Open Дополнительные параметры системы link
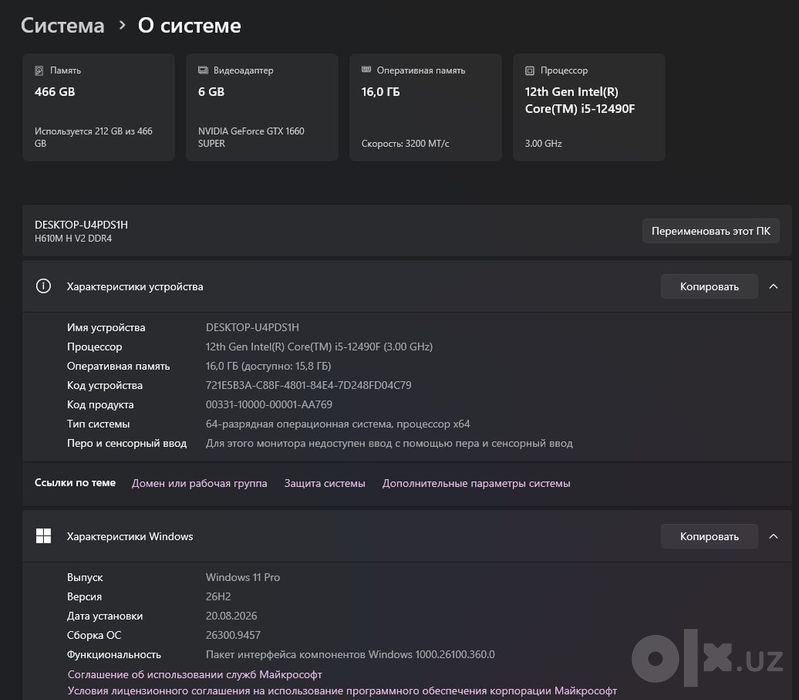 [476, 483]
